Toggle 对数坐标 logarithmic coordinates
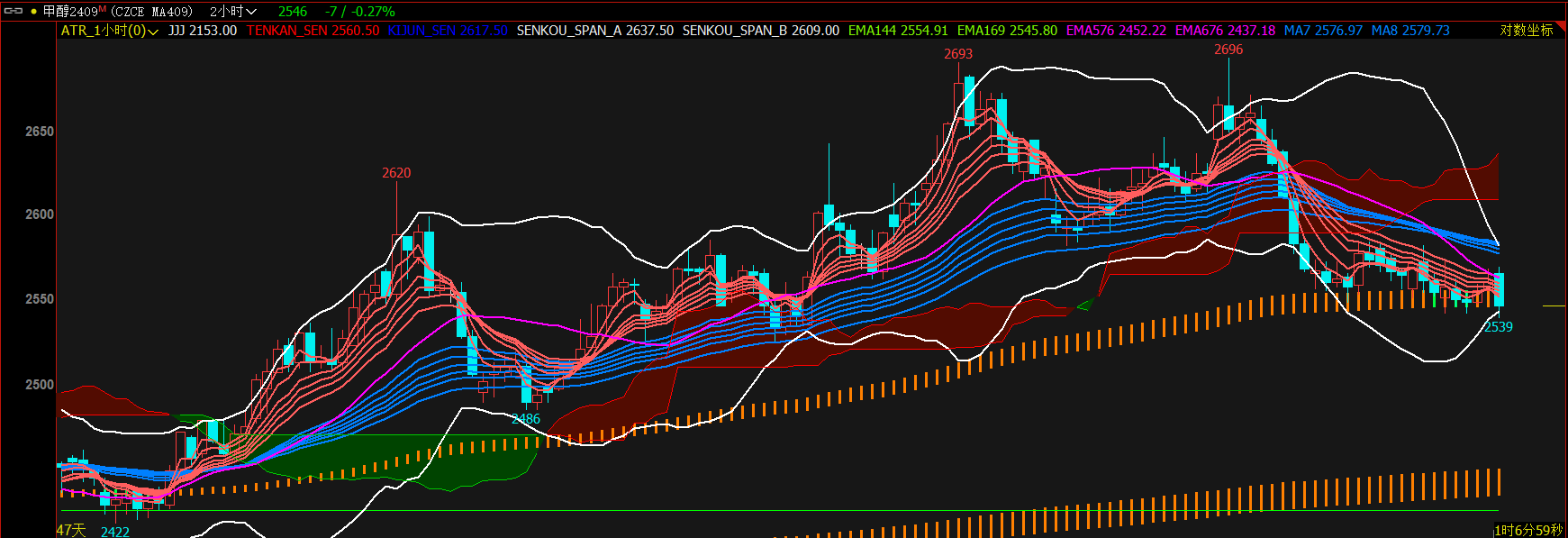Image resolution: width=1568 pixels, height=538 pixels. (x=1526, y=31)
